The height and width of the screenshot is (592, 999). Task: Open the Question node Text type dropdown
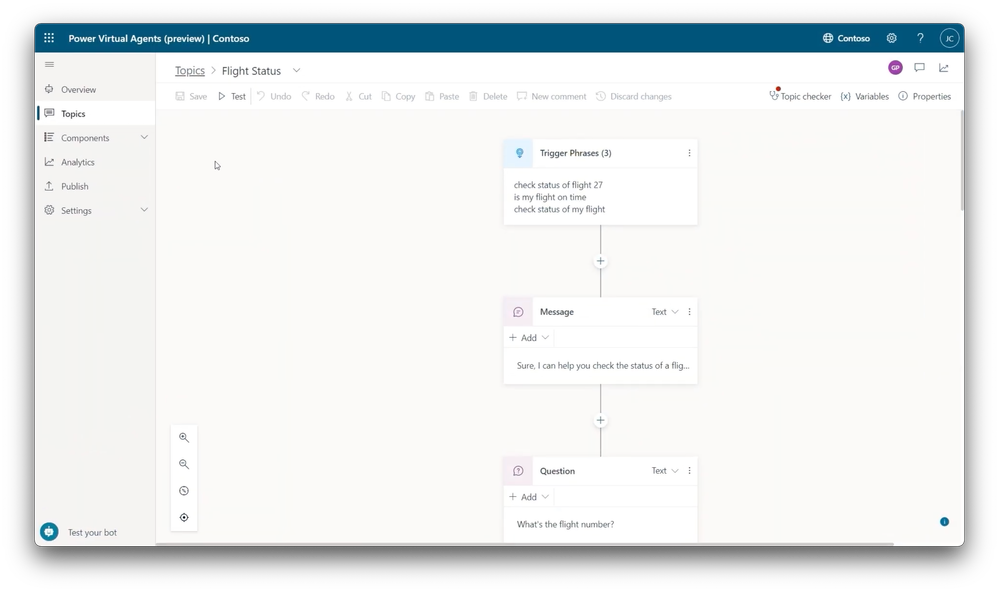665,471
